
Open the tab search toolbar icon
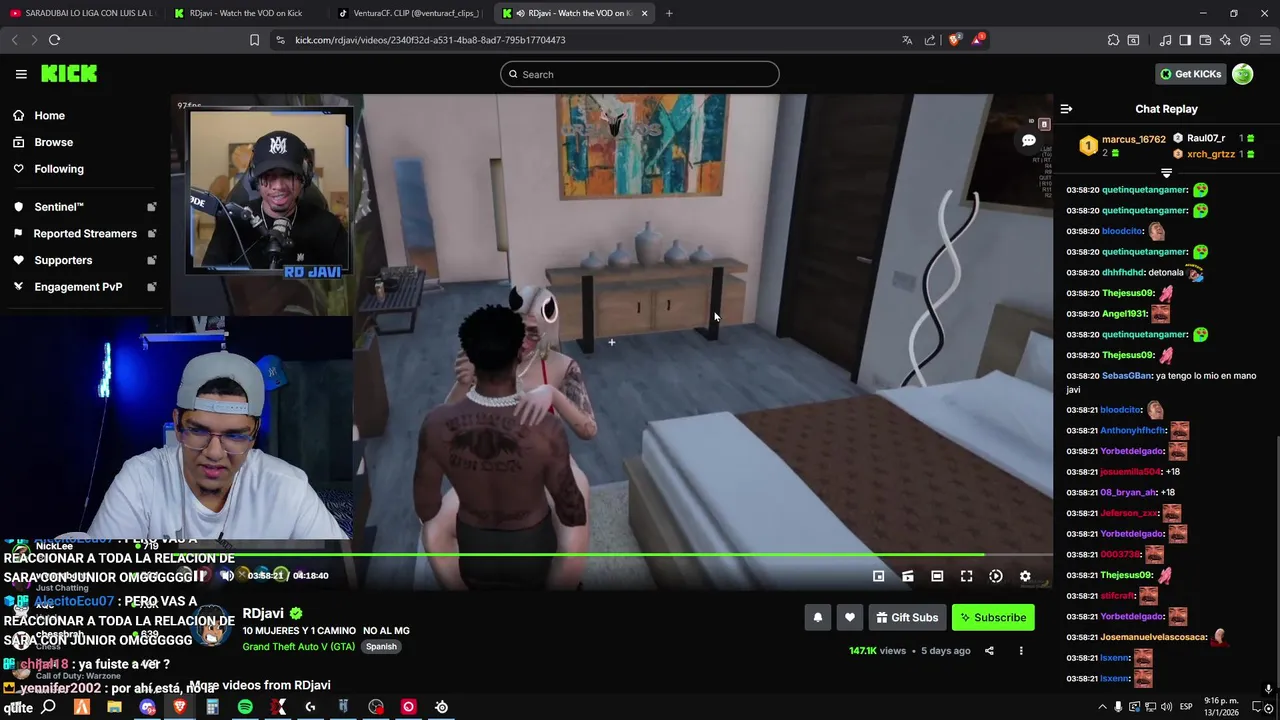click(x=1133, y=40)
